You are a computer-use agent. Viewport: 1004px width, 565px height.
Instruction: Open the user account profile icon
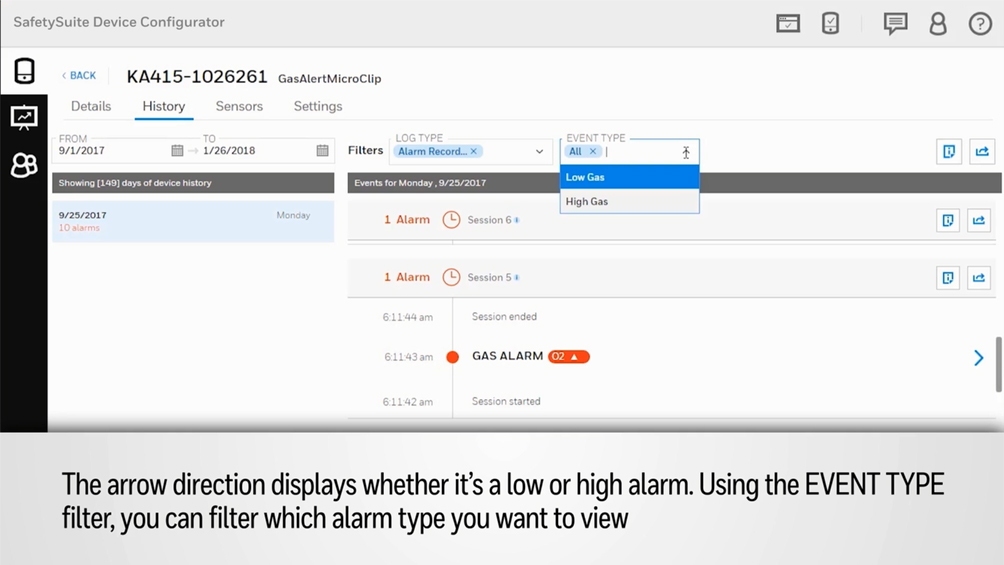tap(938, 23)
